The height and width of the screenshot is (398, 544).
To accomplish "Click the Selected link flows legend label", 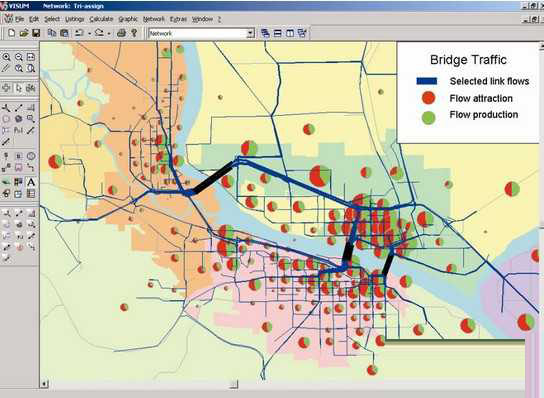I will 489,81.
